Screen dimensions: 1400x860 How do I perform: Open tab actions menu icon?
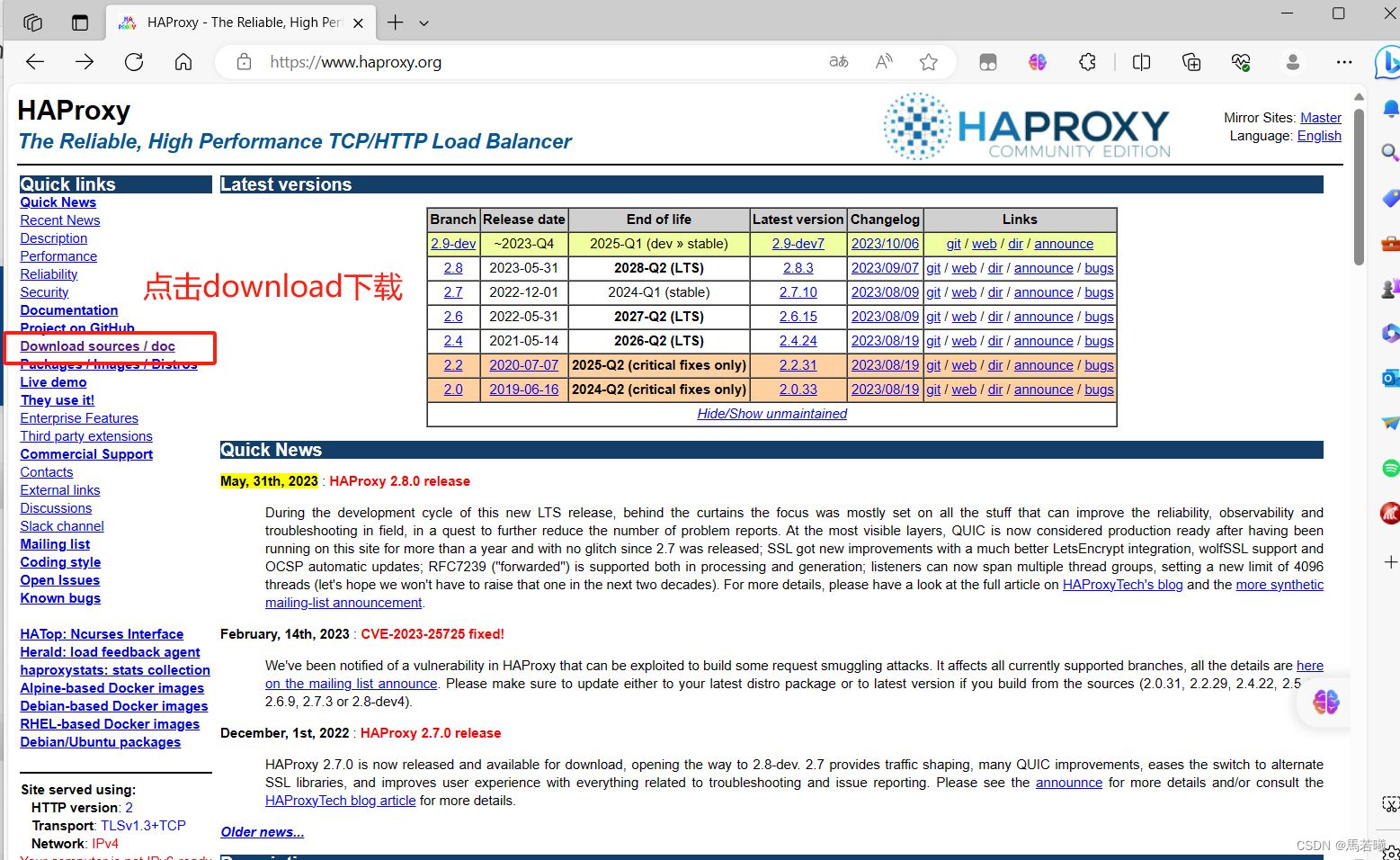80,22
